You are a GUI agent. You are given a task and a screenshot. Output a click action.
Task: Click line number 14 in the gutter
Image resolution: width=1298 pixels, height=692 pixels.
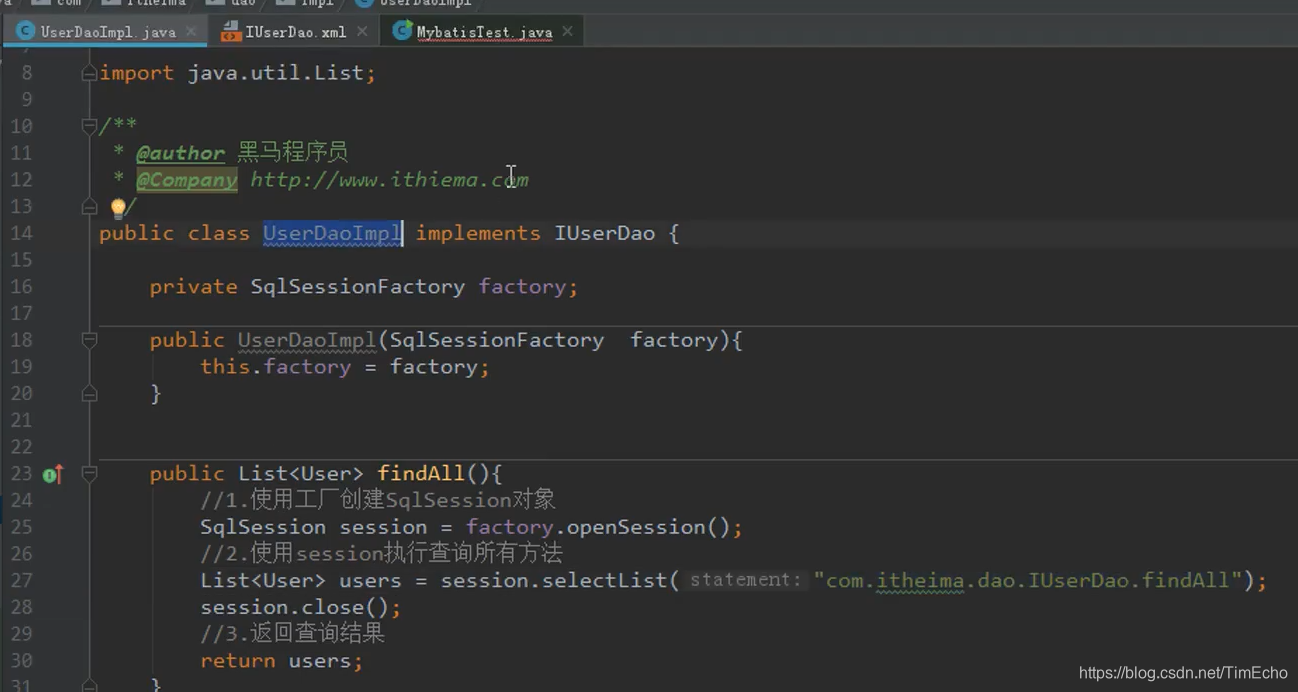point(21,233)
